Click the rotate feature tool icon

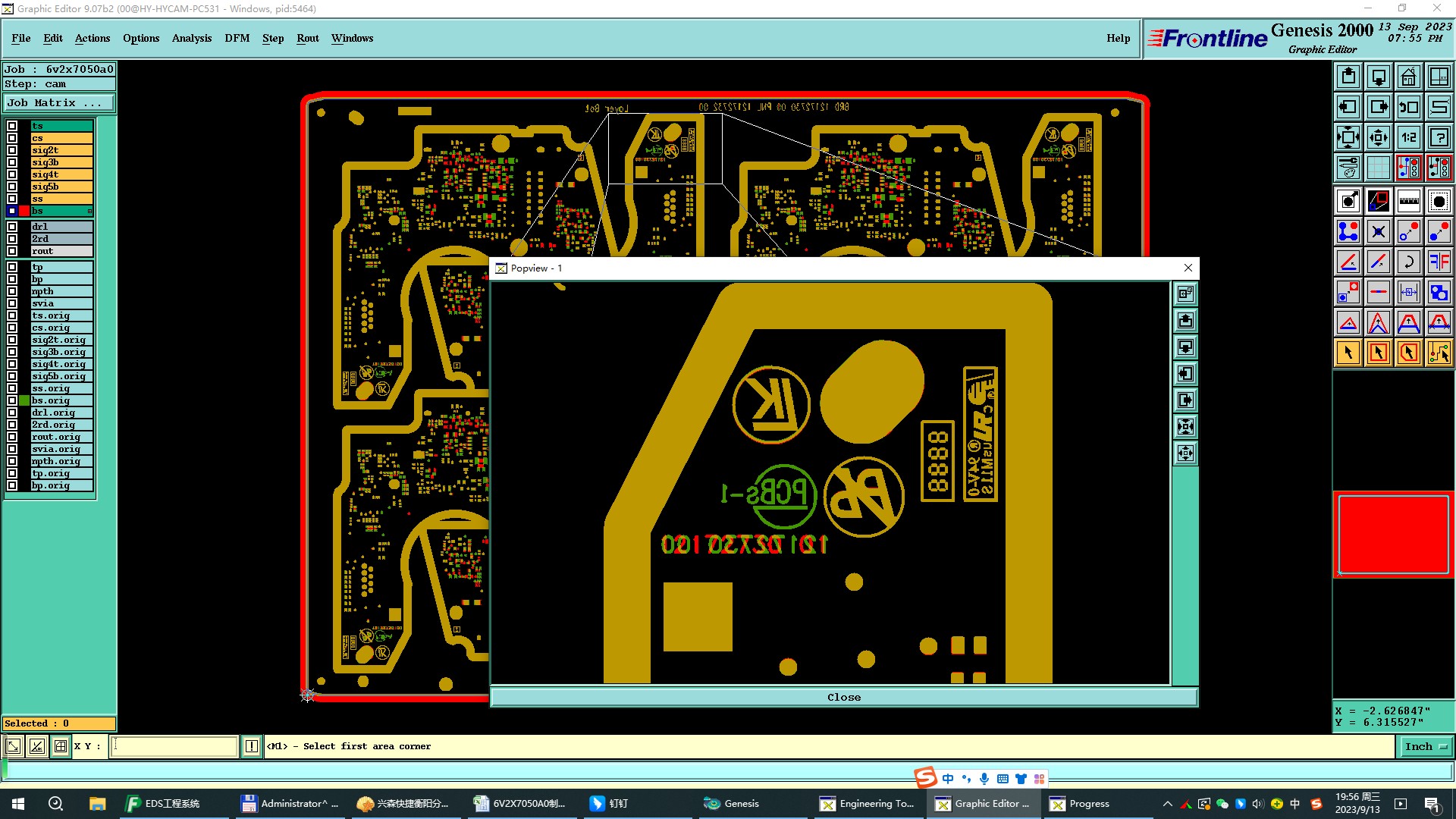[1408, 262]
